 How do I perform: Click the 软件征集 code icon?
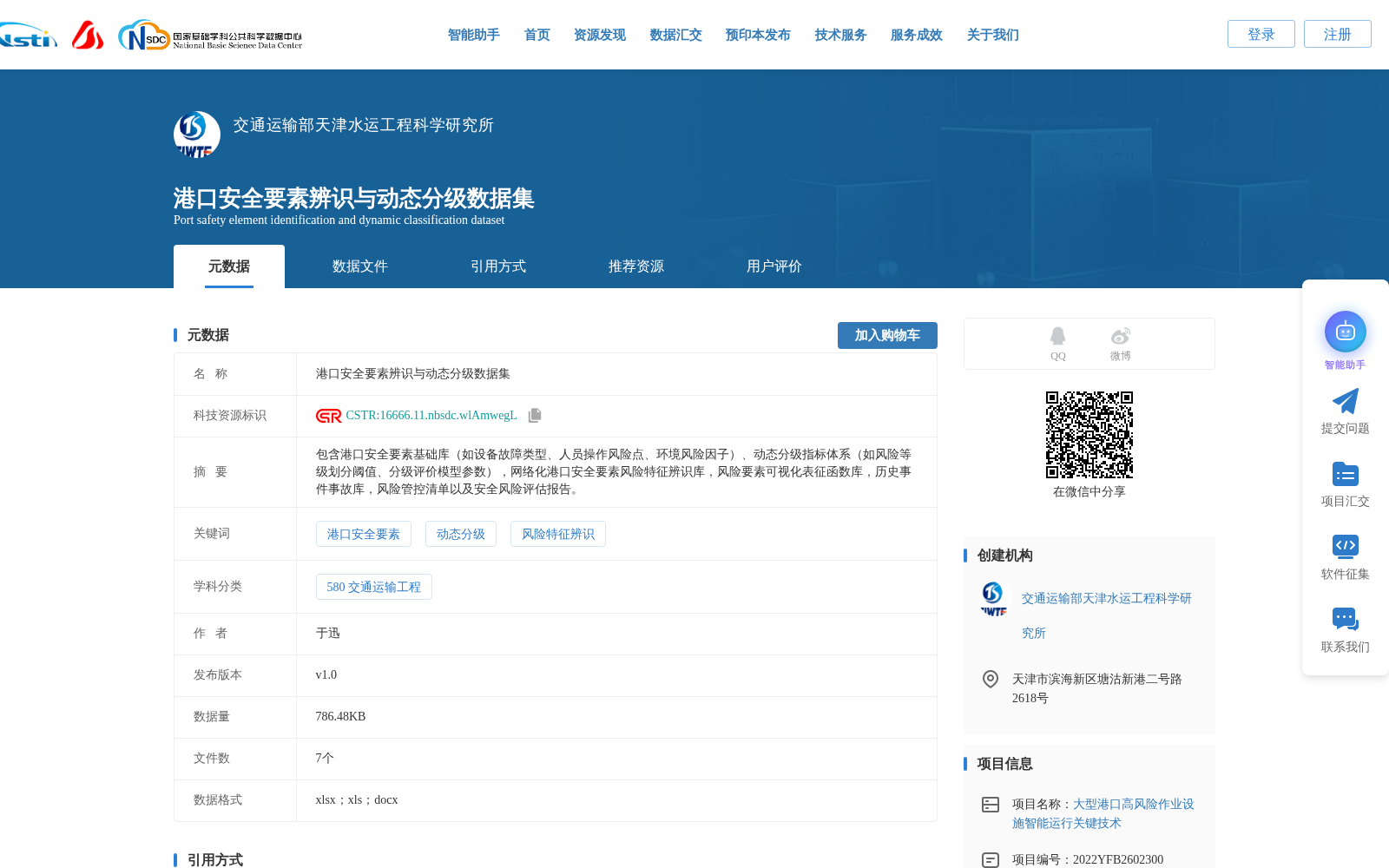[1345, 546]
